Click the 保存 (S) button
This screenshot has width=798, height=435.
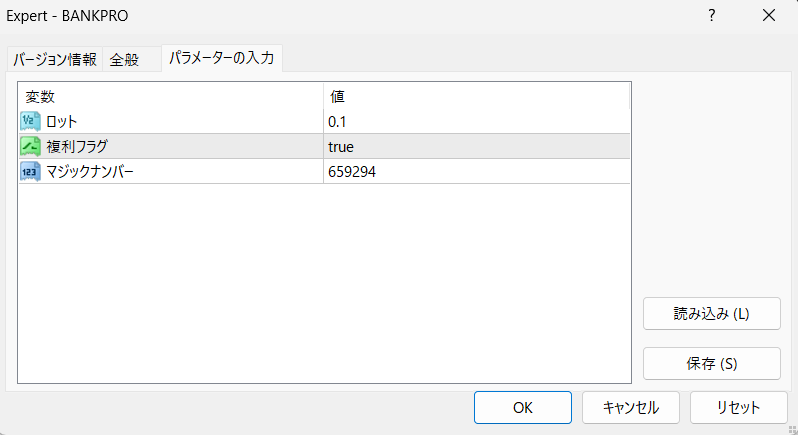click(x=711, y=363)
